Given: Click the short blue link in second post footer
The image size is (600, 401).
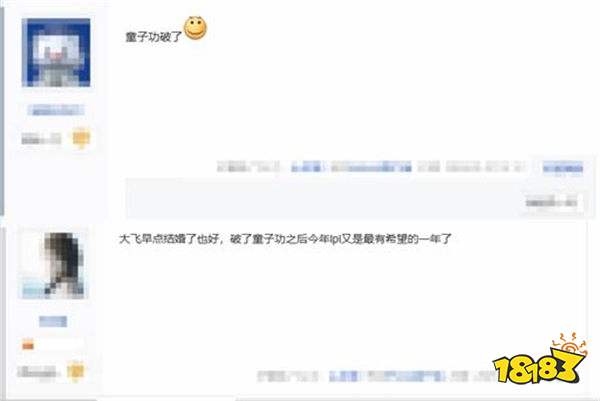Looking at the screenshot, I should (x=343, y=377).
